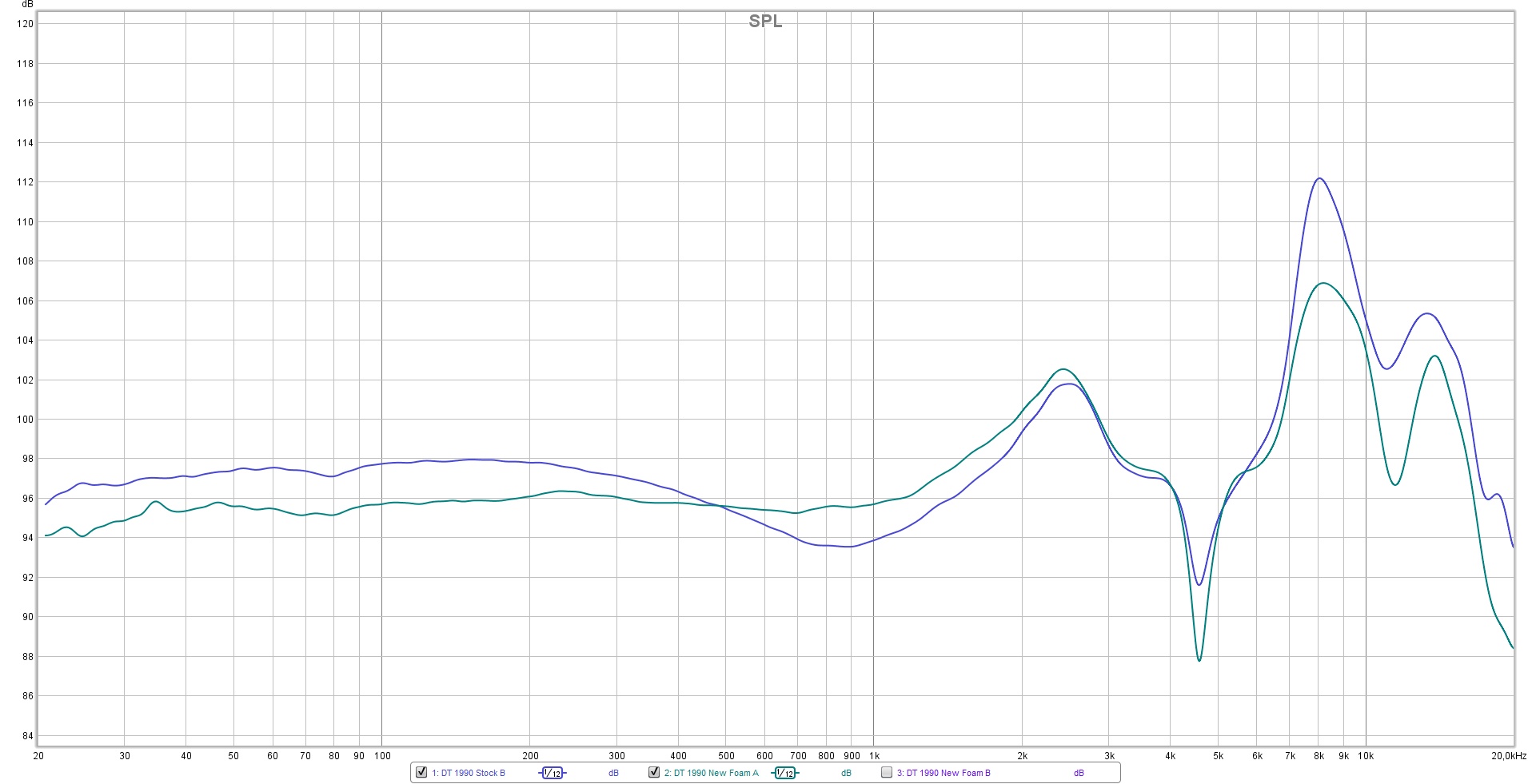Uncheck the DT 1990 New Foam A trace

654,772
